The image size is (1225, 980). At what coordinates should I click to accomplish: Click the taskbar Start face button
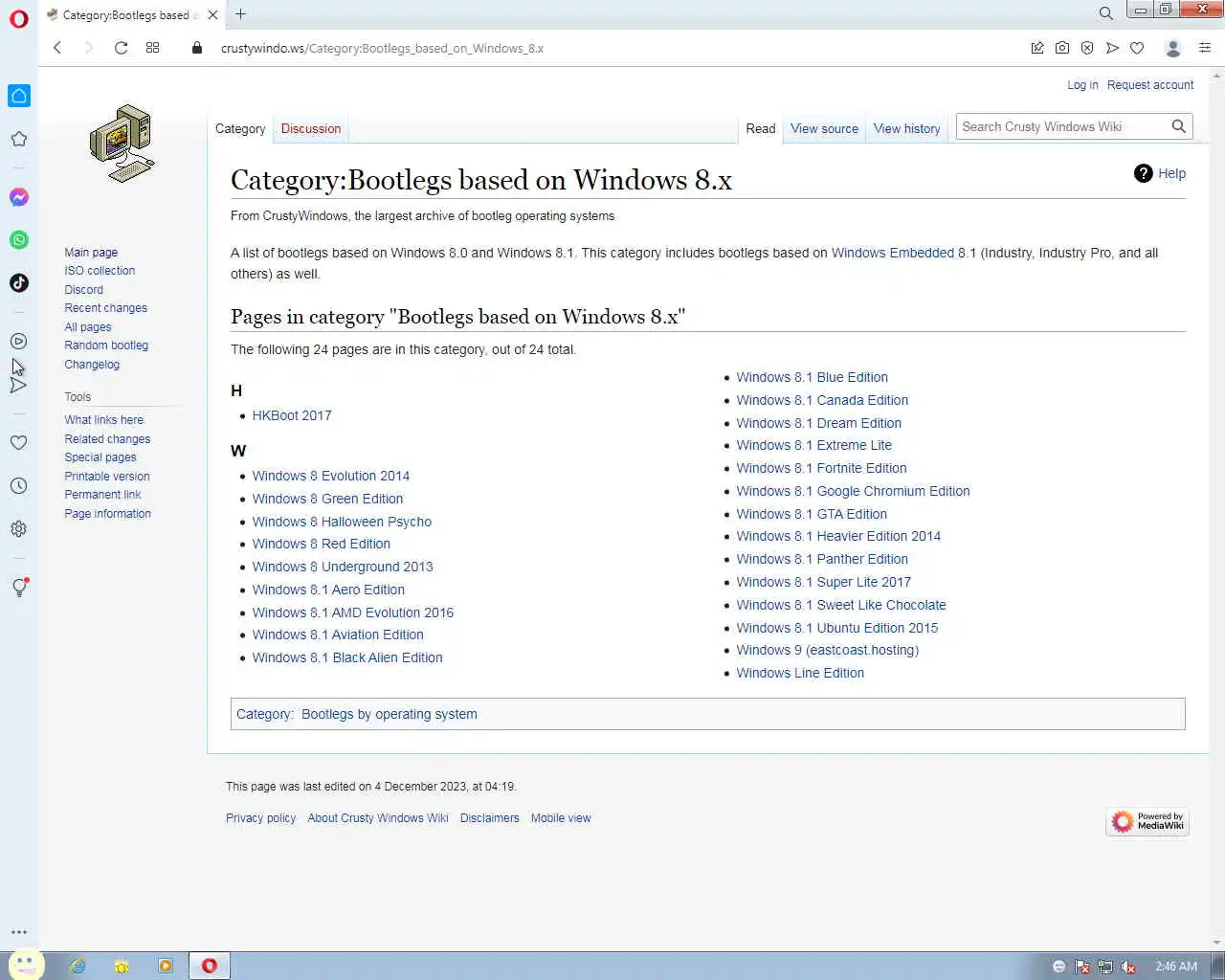tap(26, 964)
